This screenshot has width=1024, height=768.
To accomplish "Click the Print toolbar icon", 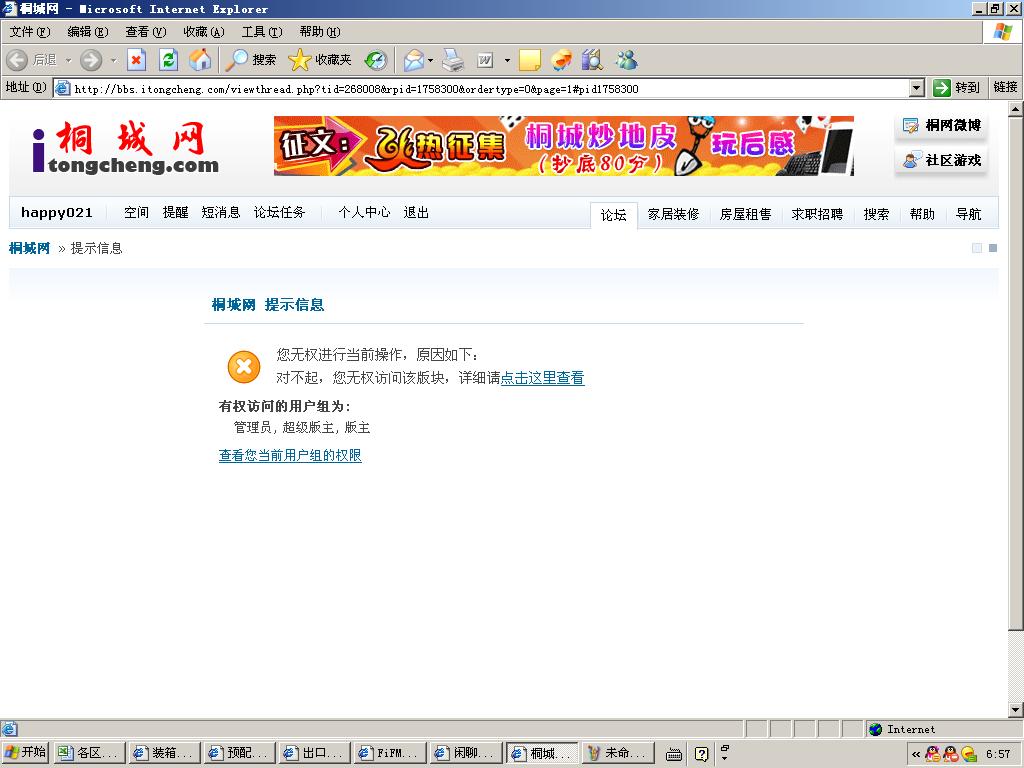I will click(x=453, y=60).
